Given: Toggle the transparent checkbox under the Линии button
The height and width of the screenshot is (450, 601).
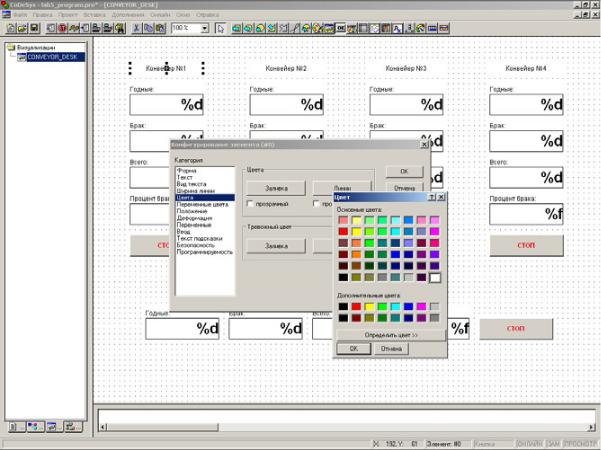Looking at the screenshot, I should [316, 204].
